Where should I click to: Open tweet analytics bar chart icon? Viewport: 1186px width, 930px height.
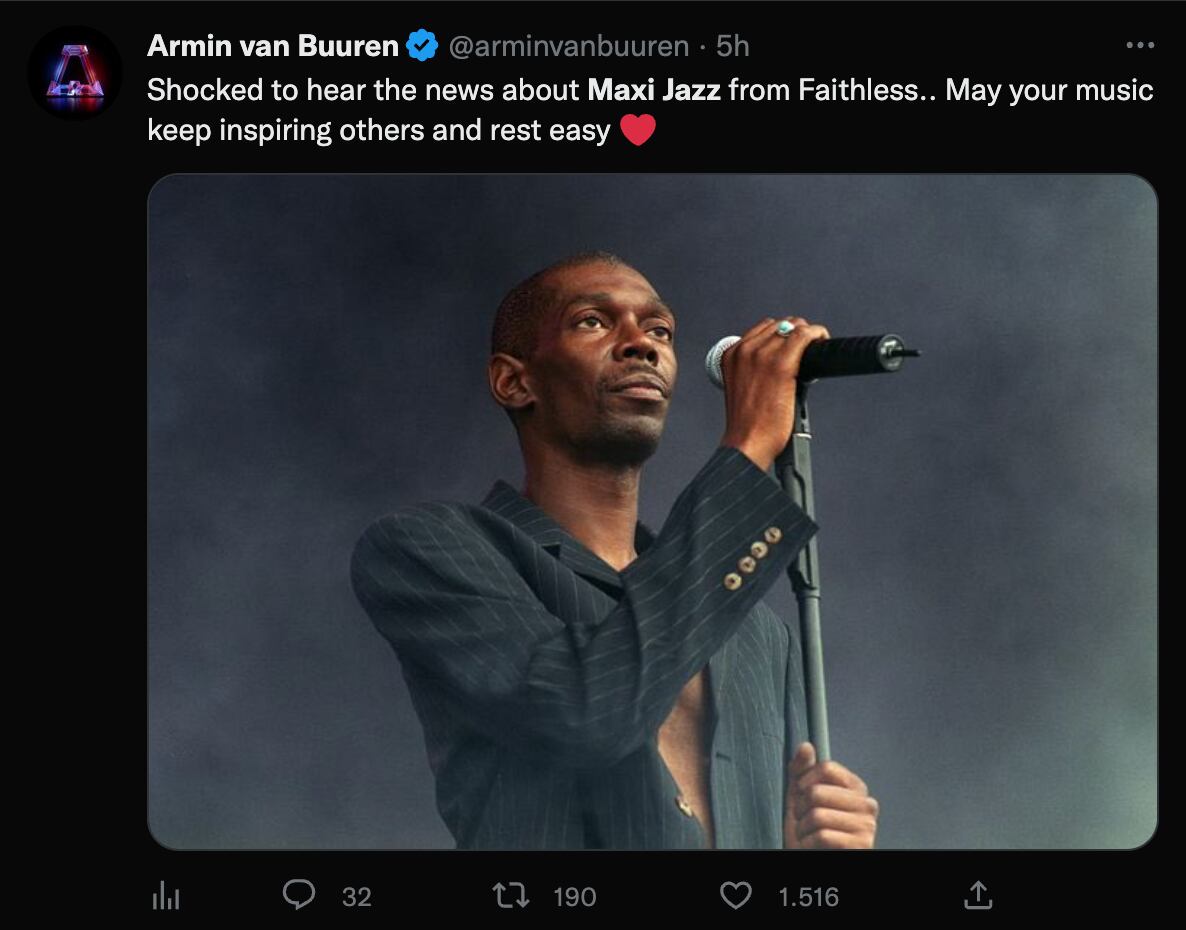pyautogui.click(x=165, y=896)
